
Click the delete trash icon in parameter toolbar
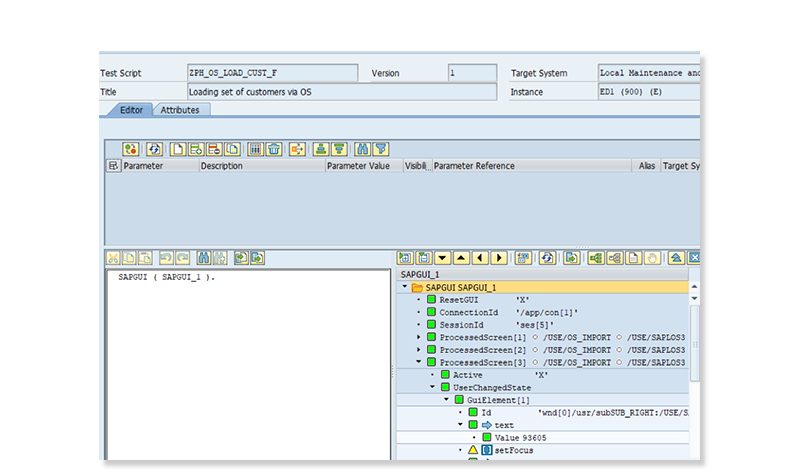(273, 149)
